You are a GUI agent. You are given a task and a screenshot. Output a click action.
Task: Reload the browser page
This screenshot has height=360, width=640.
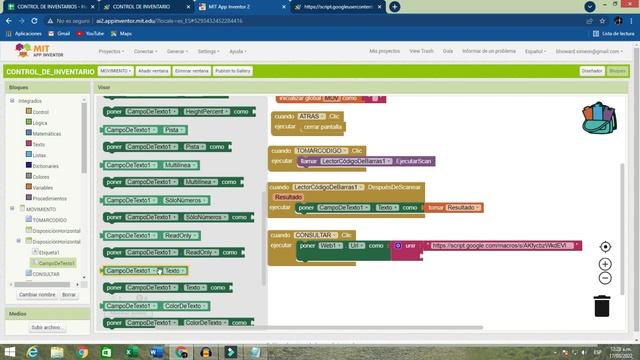(34, 21)
